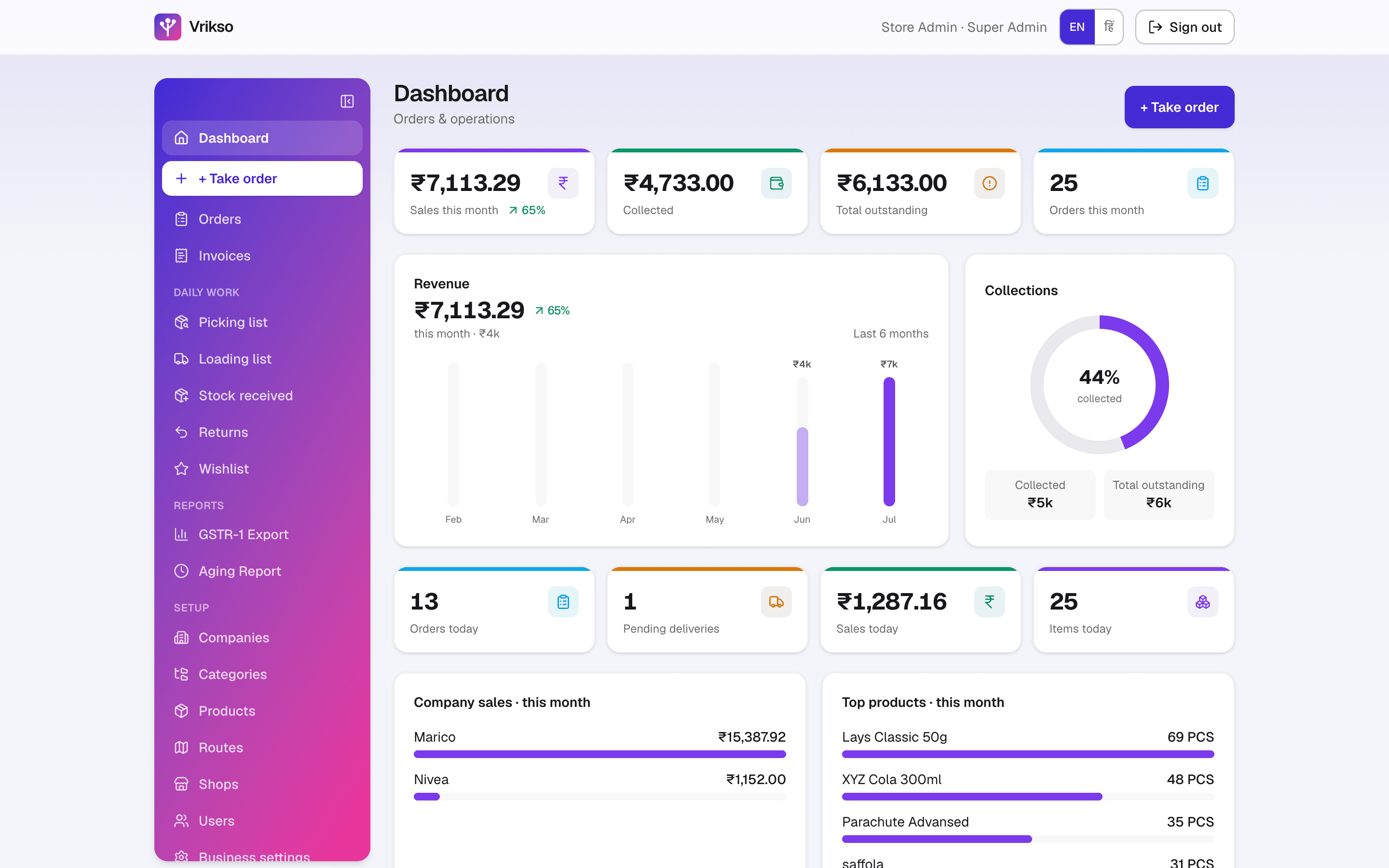Click the Returns arrow icon
Image resolution: width=1389 pixels, height=868 pixels.
pyautogui.click(x=181, y=432)
